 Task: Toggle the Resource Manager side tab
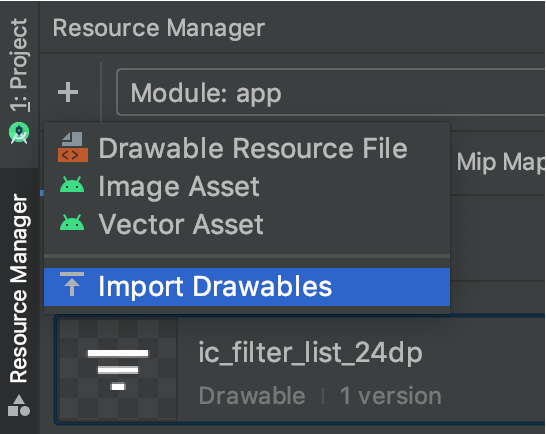pos(19,288)
